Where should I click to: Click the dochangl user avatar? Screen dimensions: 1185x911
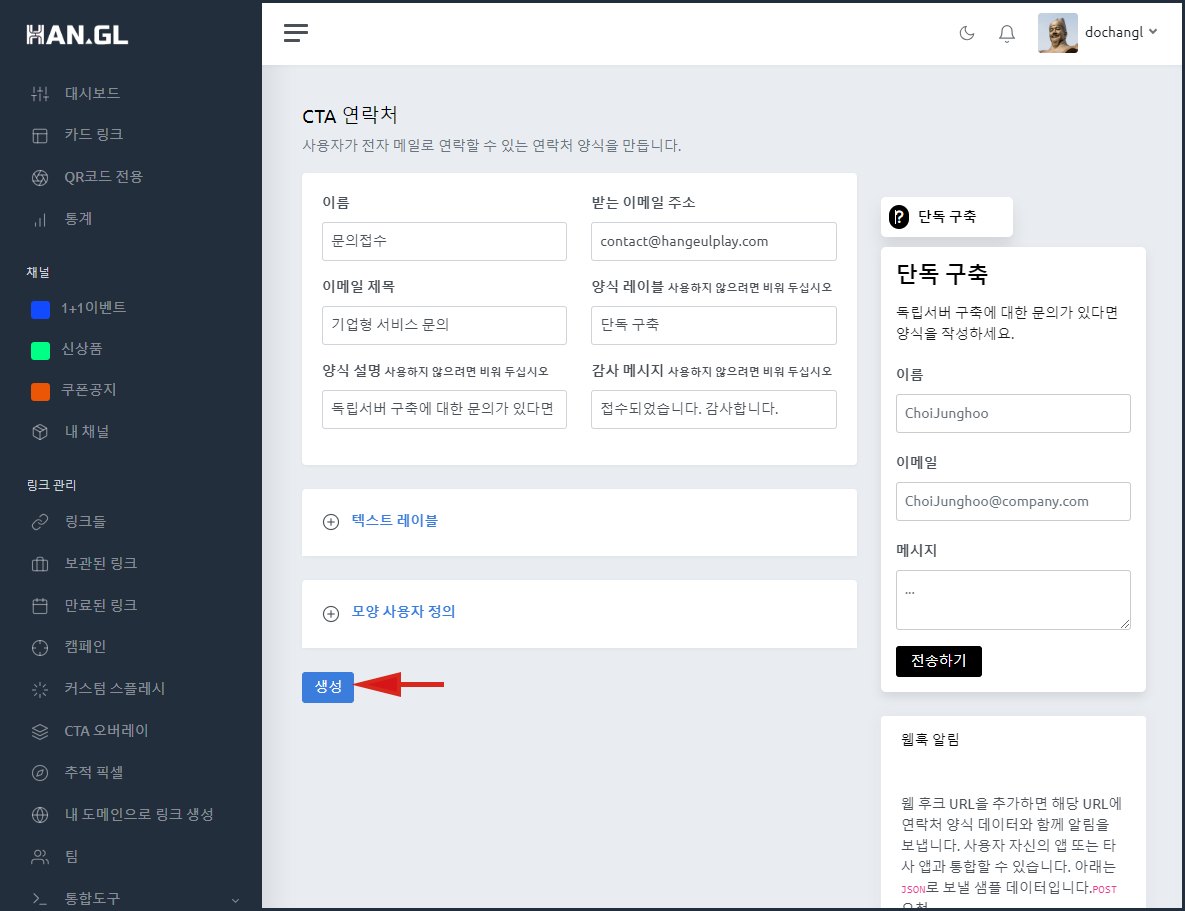point(1057,33)
